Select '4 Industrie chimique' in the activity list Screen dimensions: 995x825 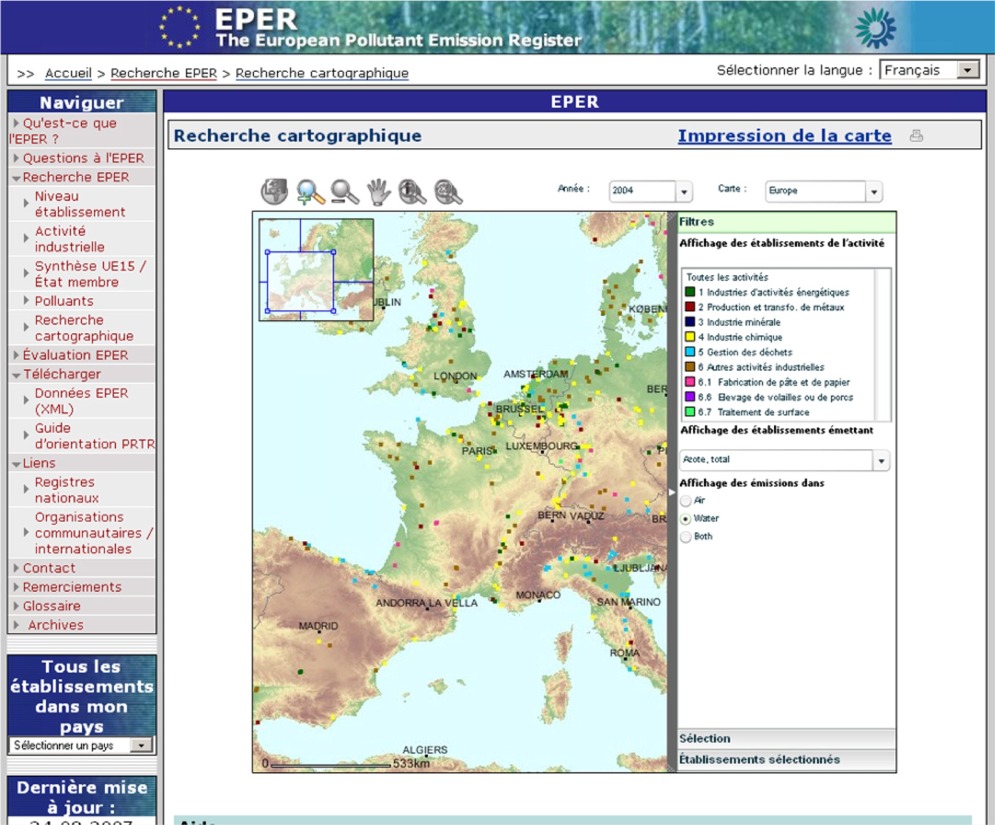(x=740, y=337)
